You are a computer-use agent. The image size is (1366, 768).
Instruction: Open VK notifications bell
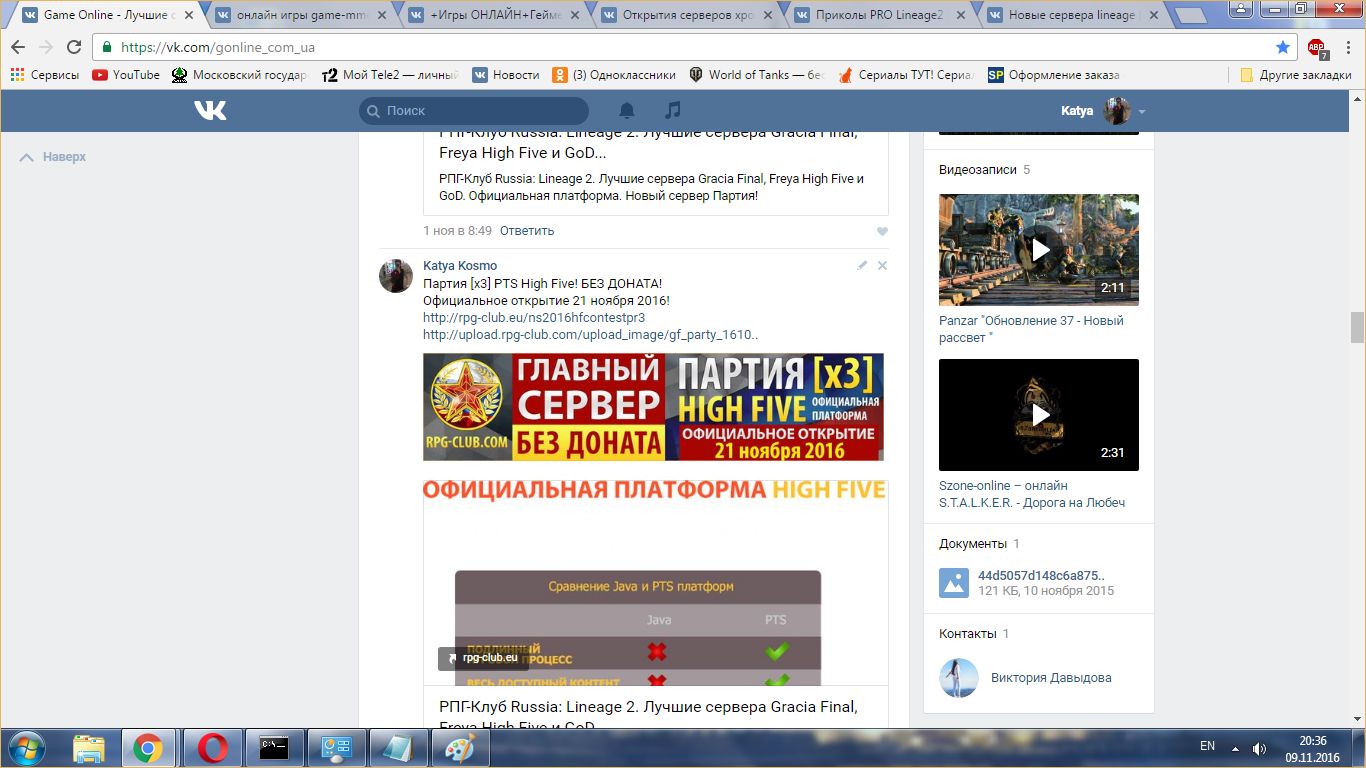pos(627,110)
